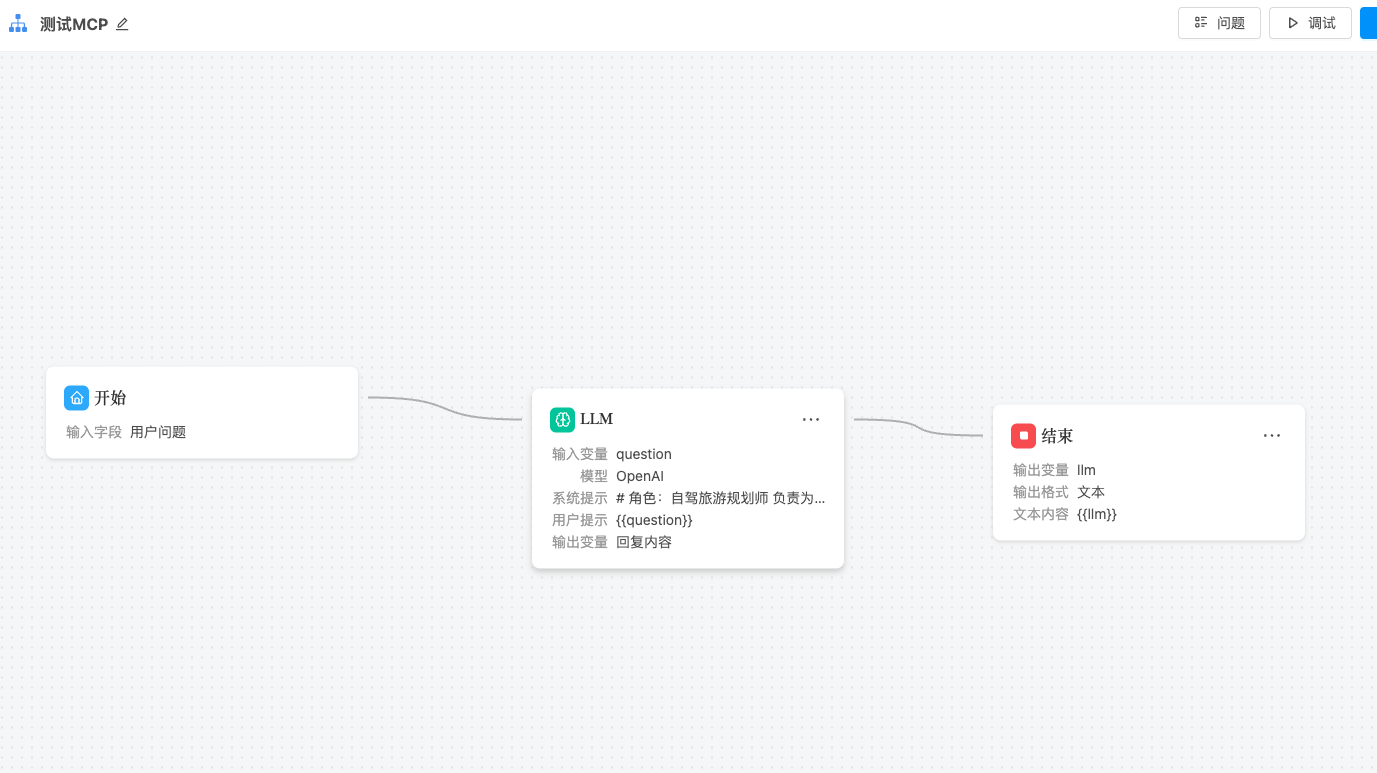Click the checklist icon in 问题 button
Image resolution: width=1377 pixels, height=773 pixels.
pos(1201,23)
